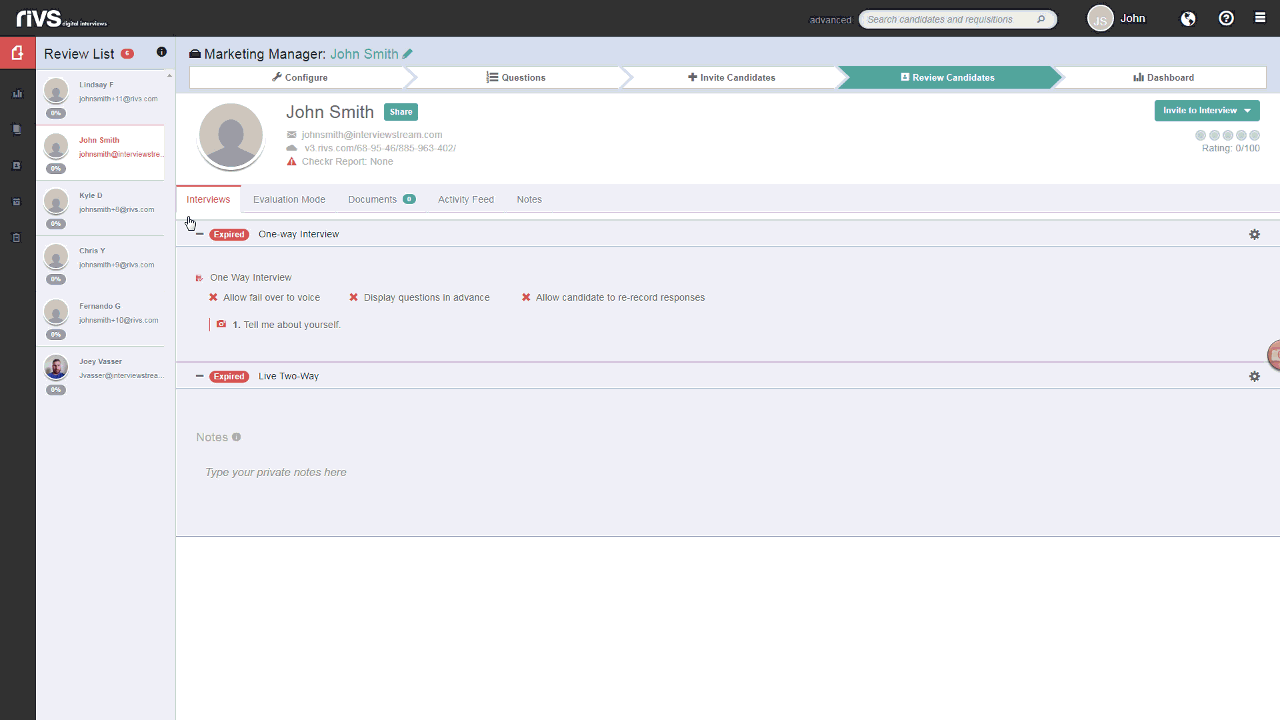Image resolution: width=1280 pixels, height=720 pixels.
Task: Select Lindsay F in Review List
Action: coord(100,97)
